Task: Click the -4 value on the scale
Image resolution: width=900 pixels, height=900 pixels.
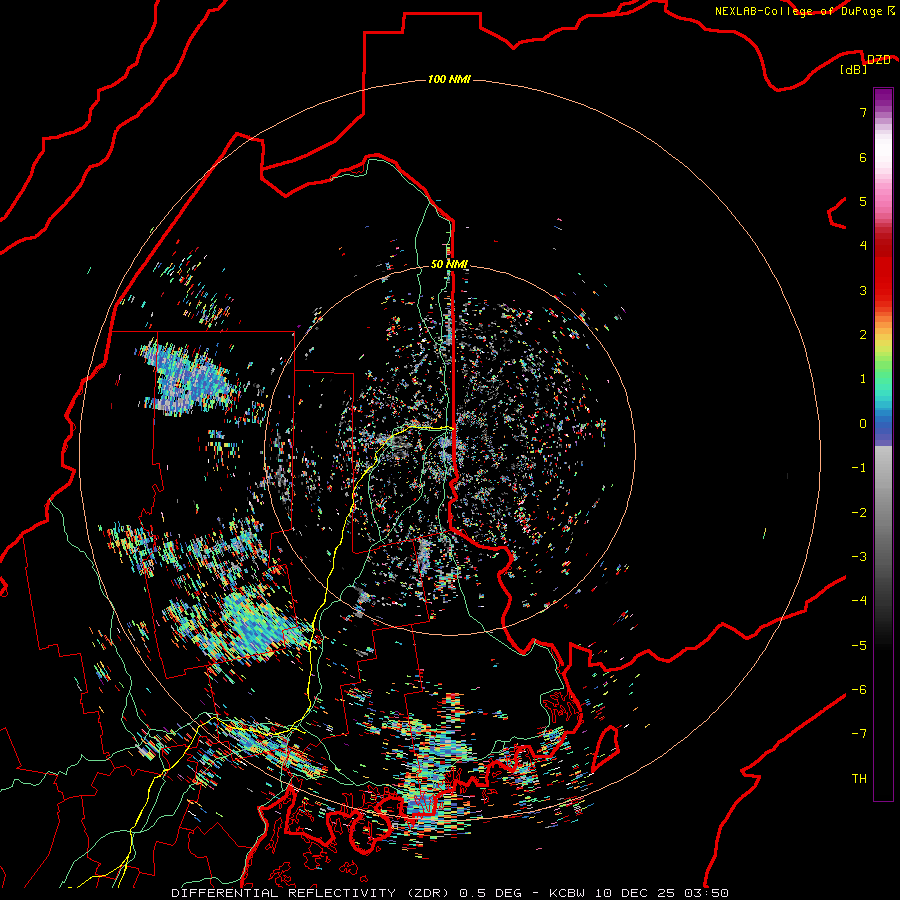Action: pos(859,601)
